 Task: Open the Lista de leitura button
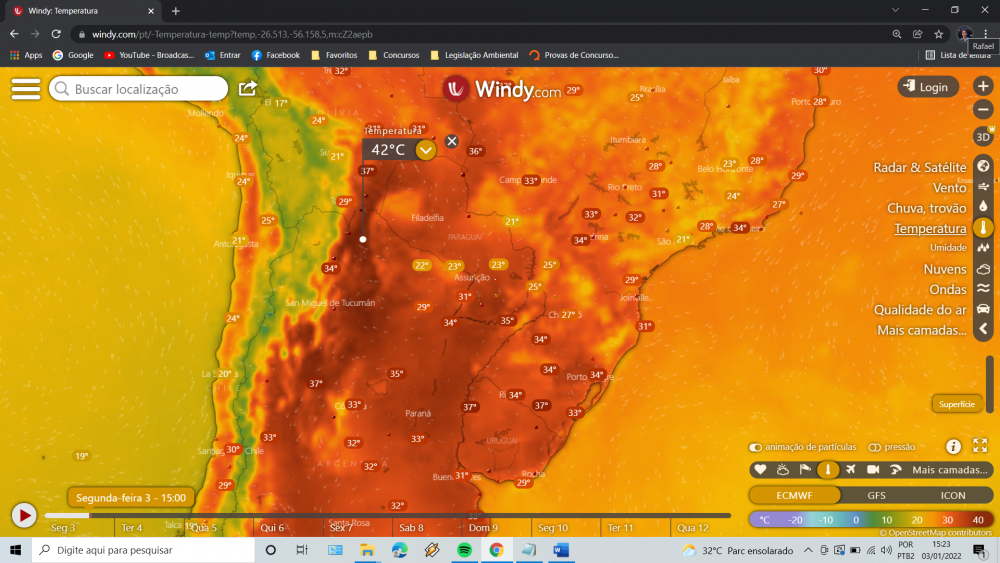point(959,55)
